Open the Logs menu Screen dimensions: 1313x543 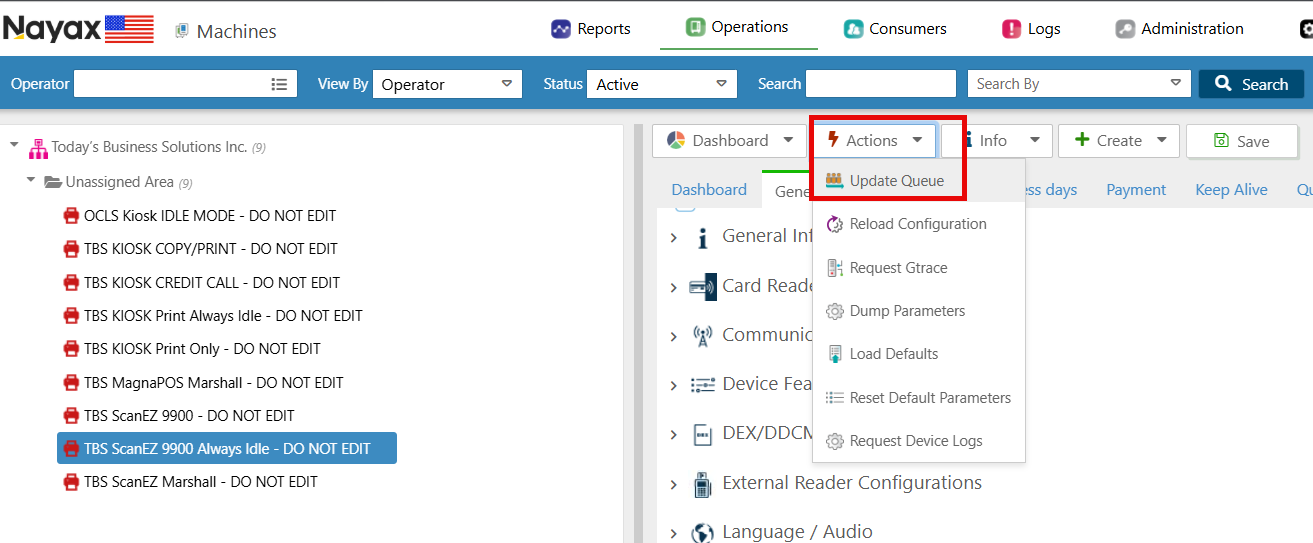1031,29
